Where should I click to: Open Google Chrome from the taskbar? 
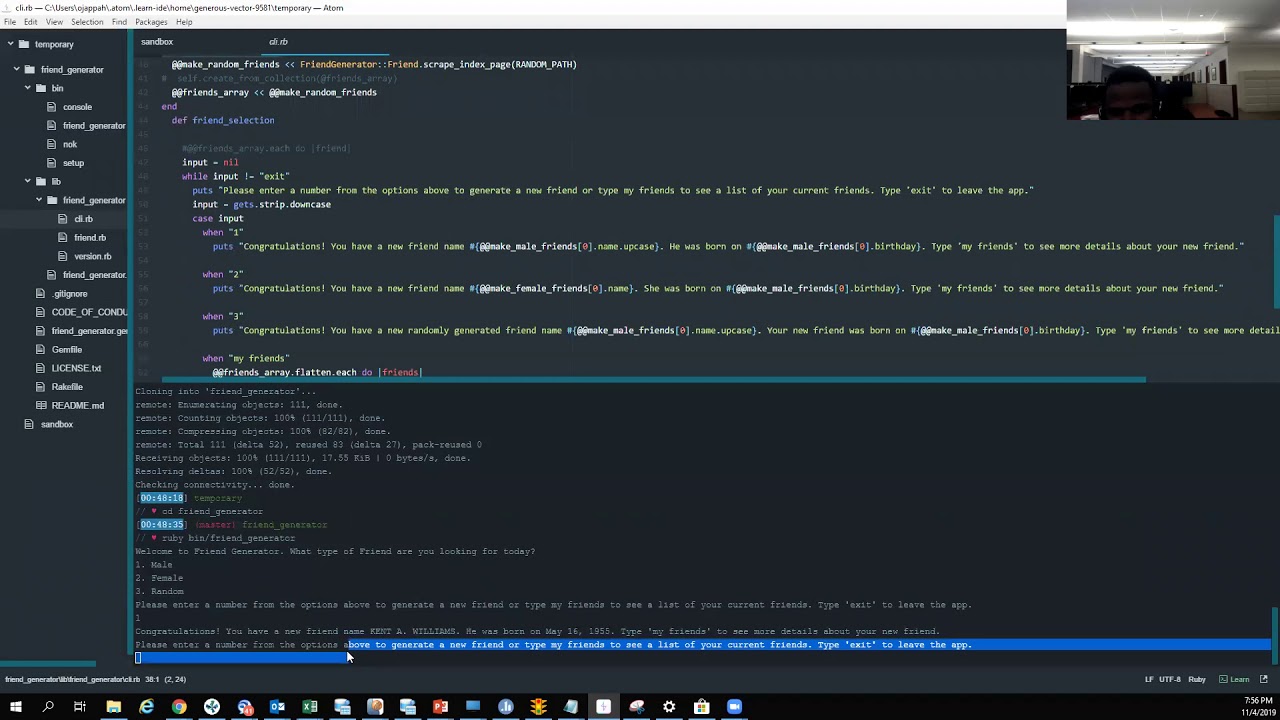pos(179,707)
